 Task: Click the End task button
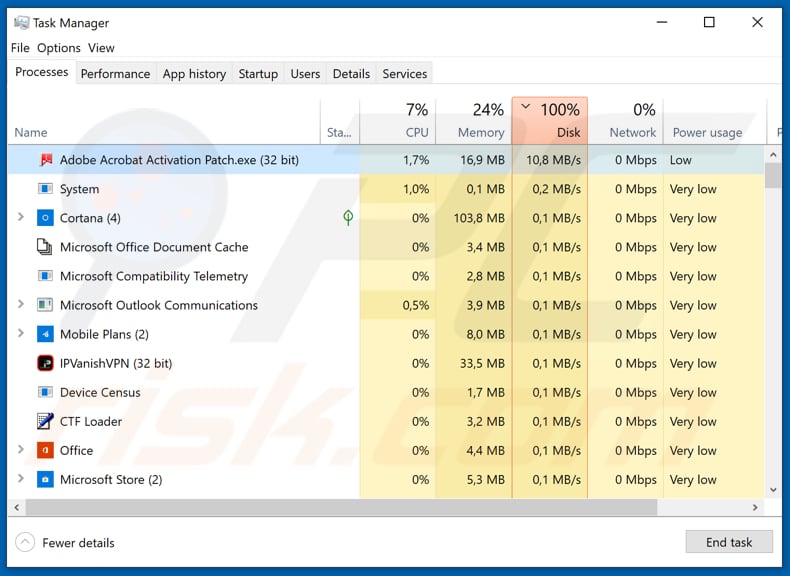coord(729,542)
